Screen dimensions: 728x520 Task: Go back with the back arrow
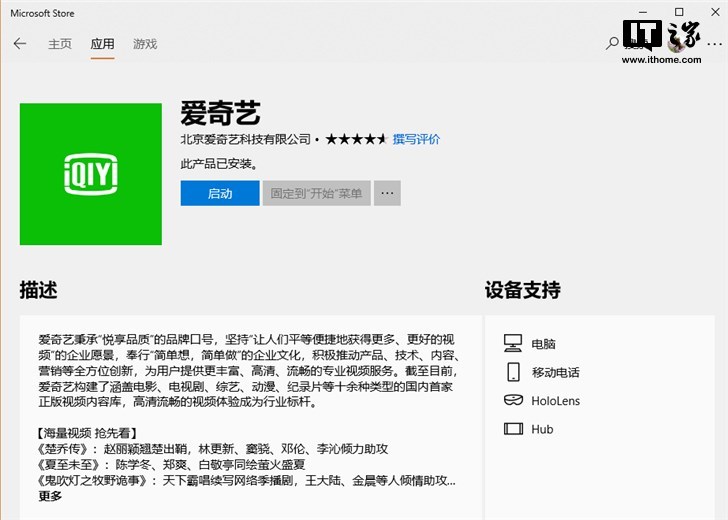20,44
